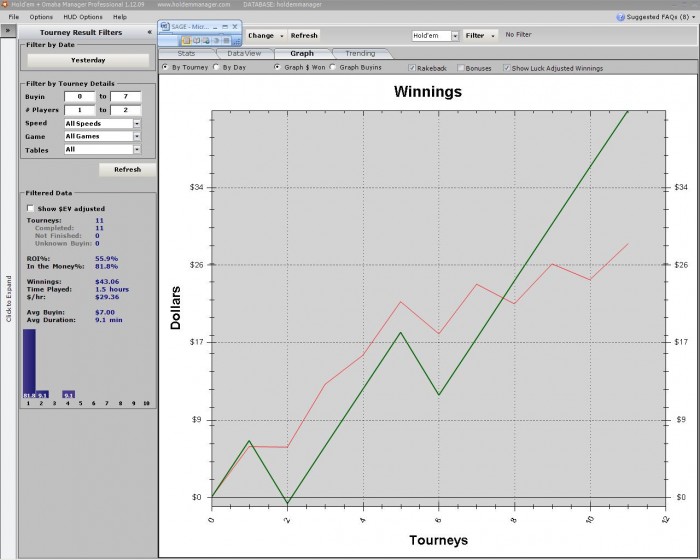The width and height of the screenshot is (700, 560).
Task: Open the Tables dropdown
Action: pos(137,150)
